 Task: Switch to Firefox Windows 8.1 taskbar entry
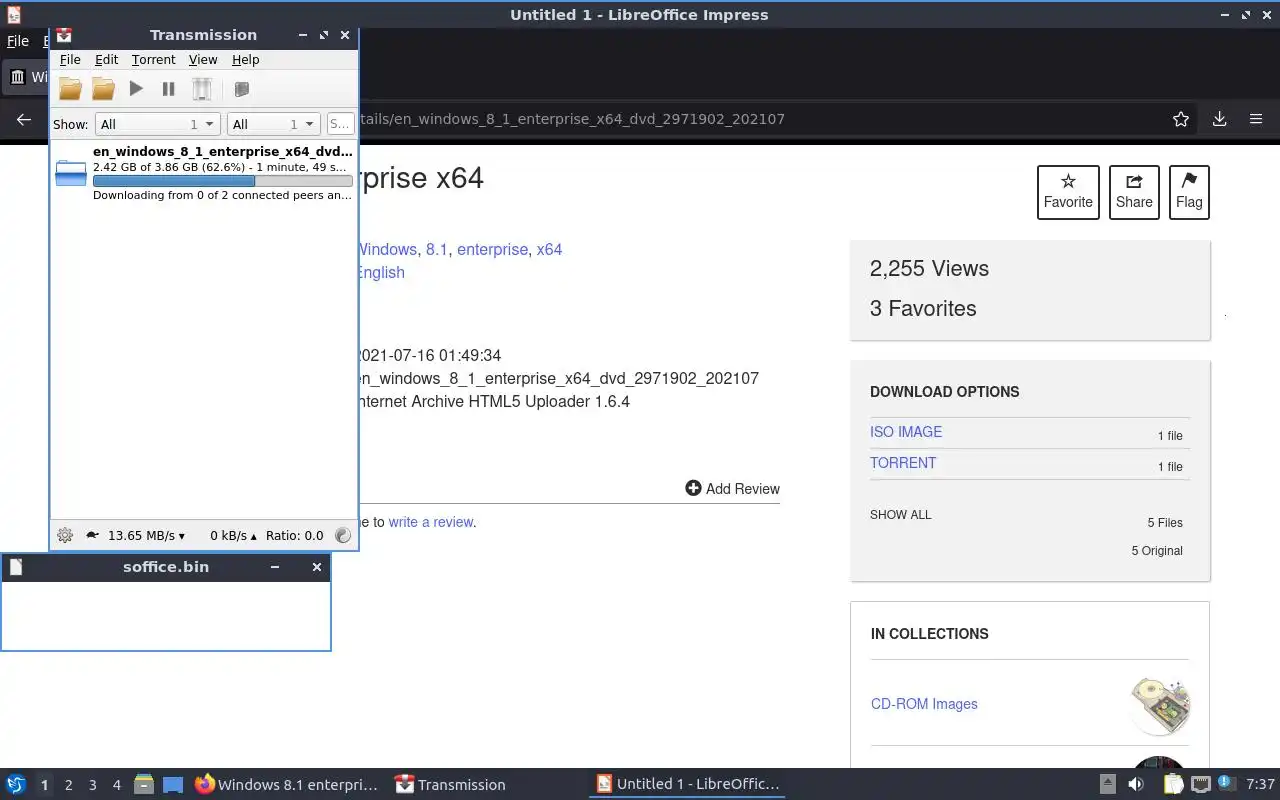point(286,785)
